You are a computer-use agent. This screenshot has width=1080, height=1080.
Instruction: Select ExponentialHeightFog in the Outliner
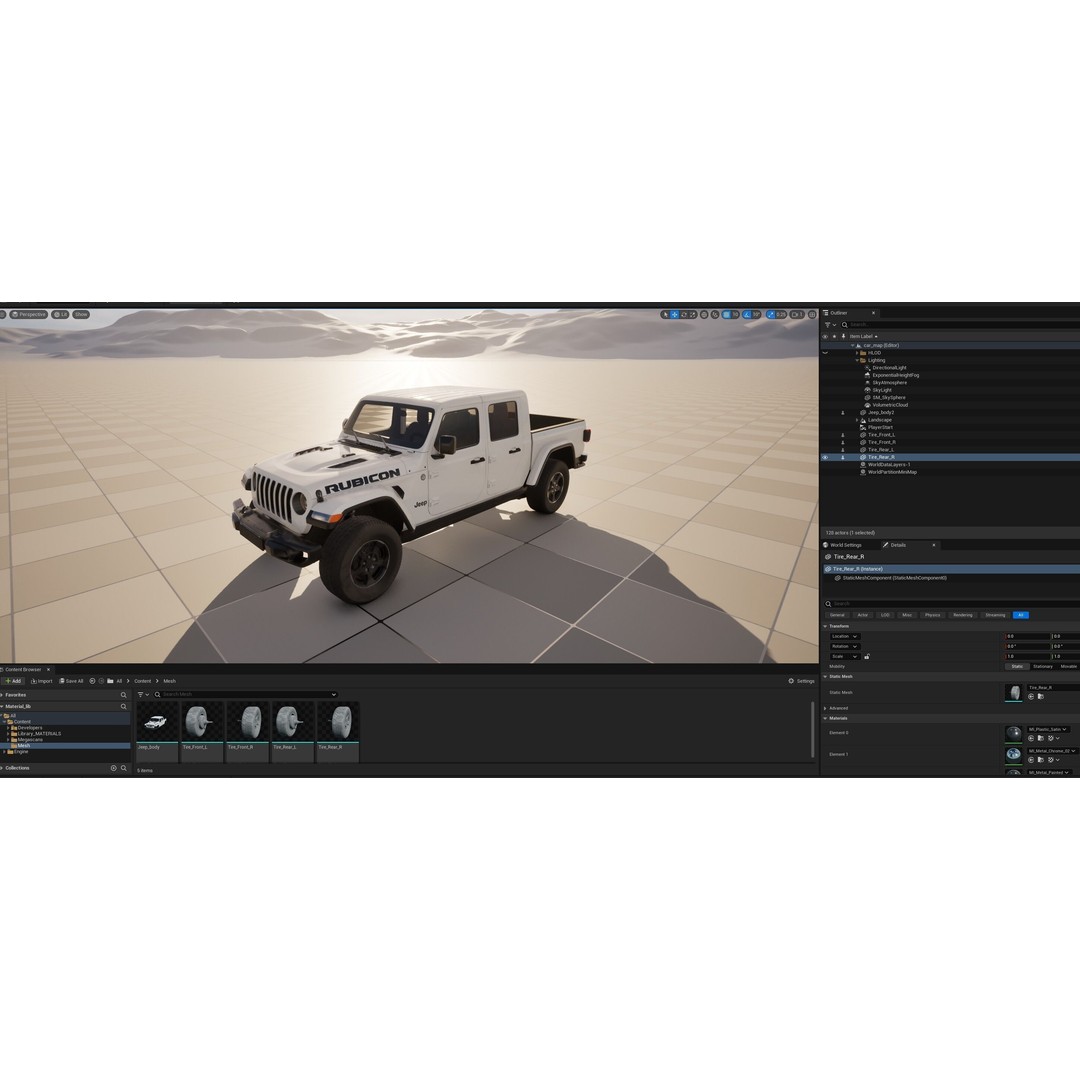coord(895,375)
